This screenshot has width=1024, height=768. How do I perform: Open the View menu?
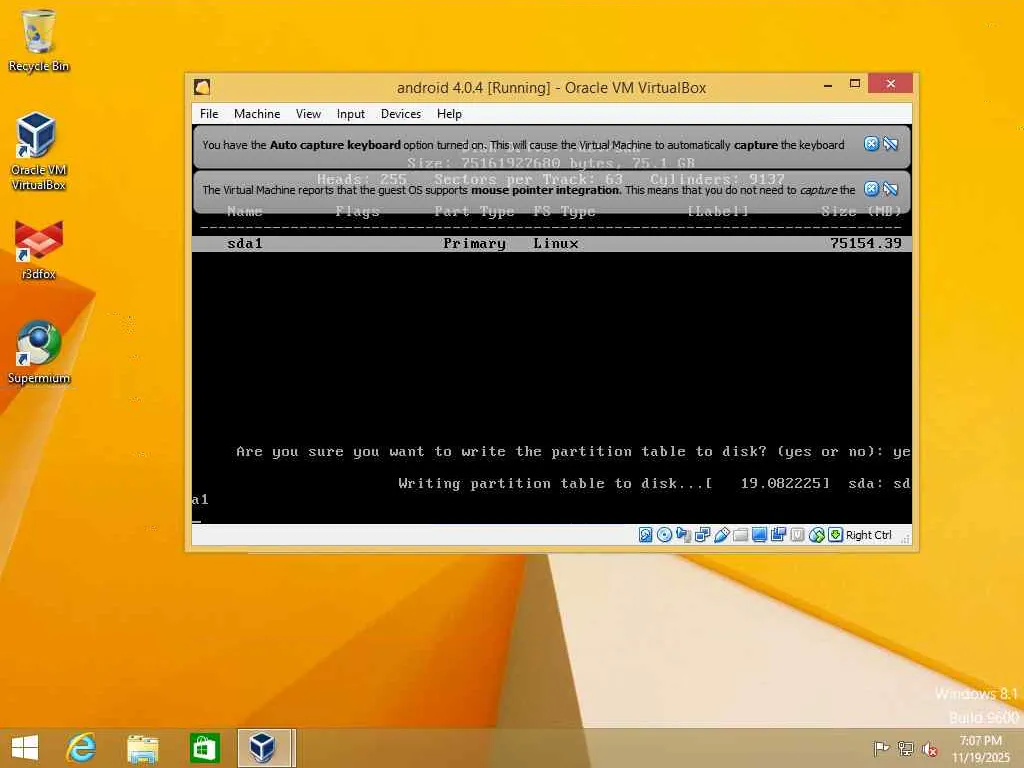point(308,114)
